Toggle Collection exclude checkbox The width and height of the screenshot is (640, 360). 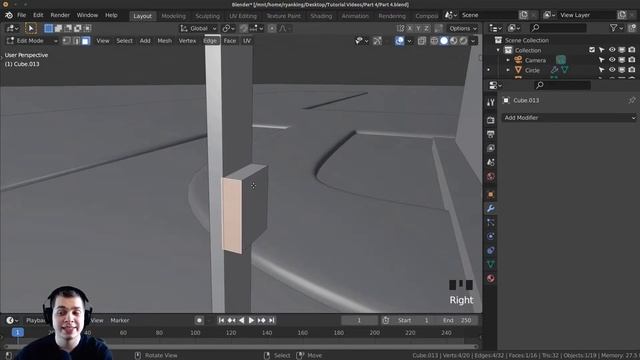[592, 50]
